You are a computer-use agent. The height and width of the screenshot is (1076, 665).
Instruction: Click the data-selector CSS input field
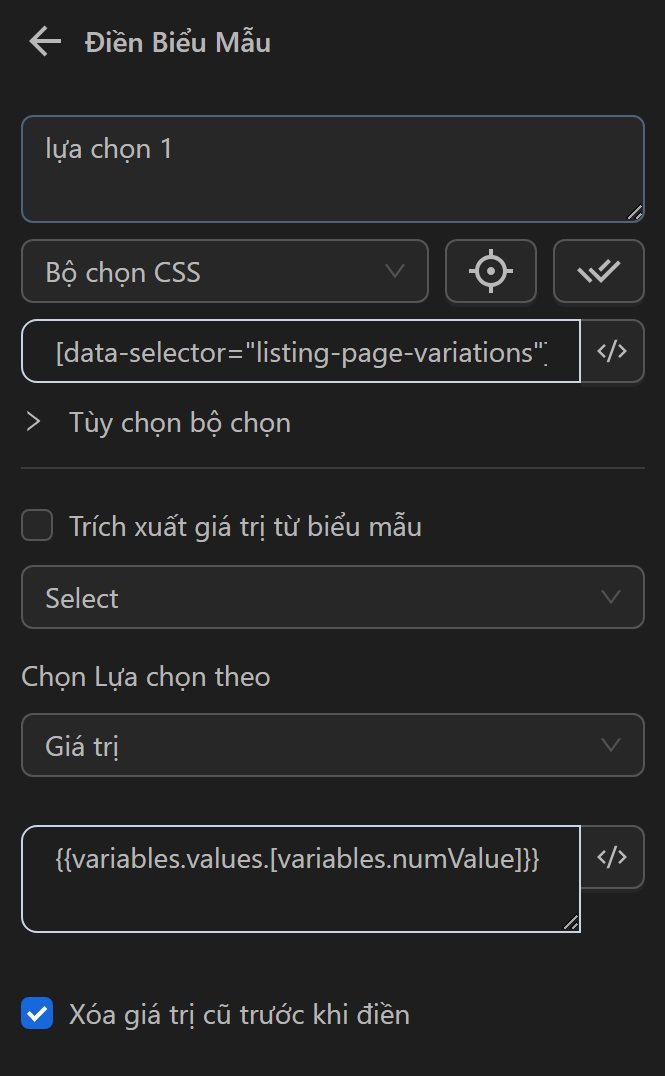[x=300, y=351]
